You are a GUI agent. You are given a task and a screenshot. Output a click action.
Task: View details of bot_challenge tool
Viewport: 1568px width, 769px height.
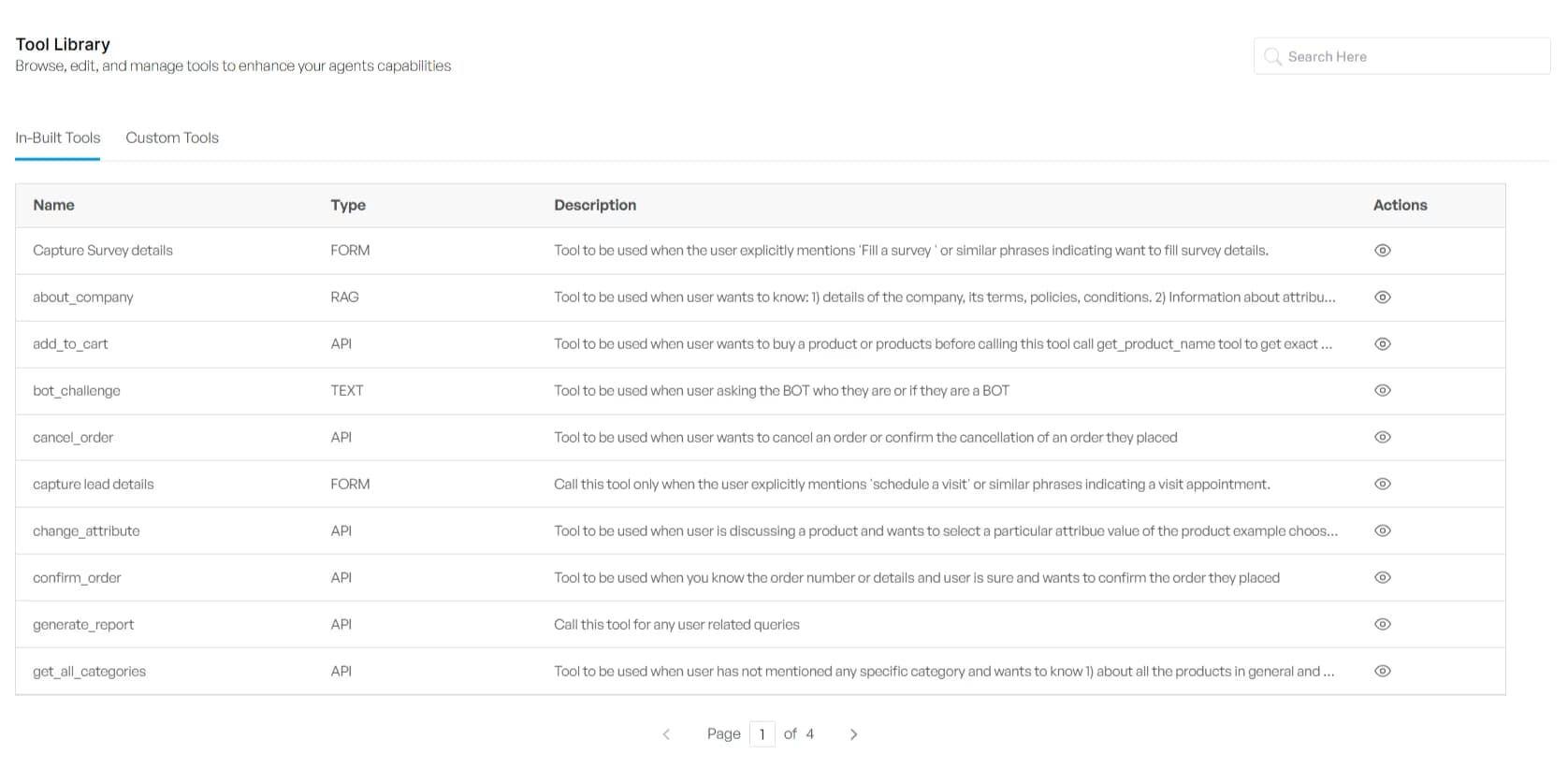click(x=1383, y=390)
